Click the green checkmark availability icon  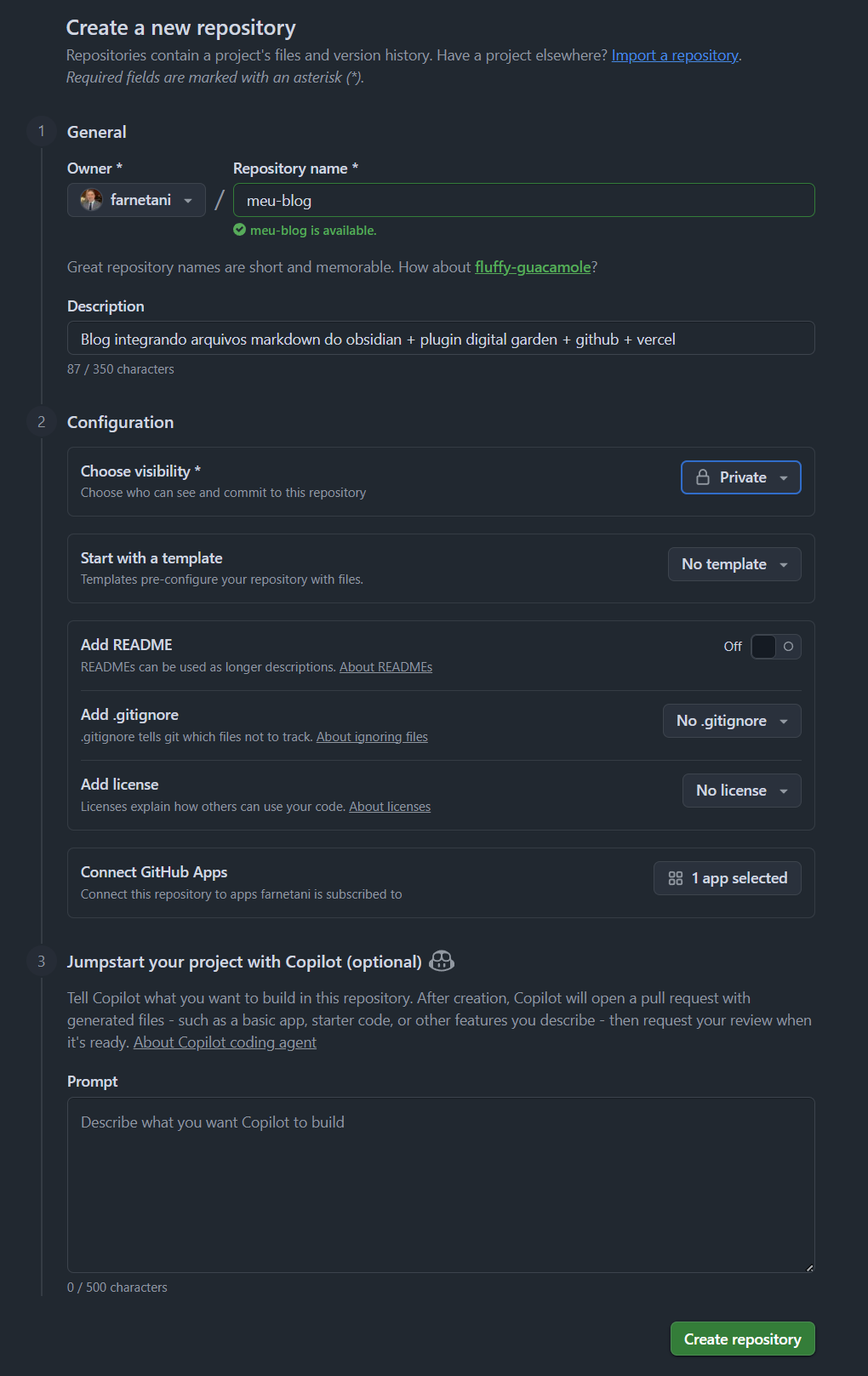click(240, 230)
